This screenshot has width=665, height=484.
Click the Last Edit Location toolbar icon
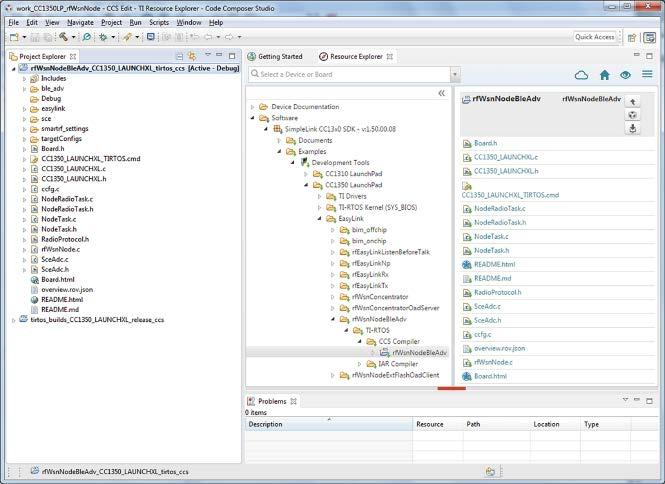click(195, 37)
